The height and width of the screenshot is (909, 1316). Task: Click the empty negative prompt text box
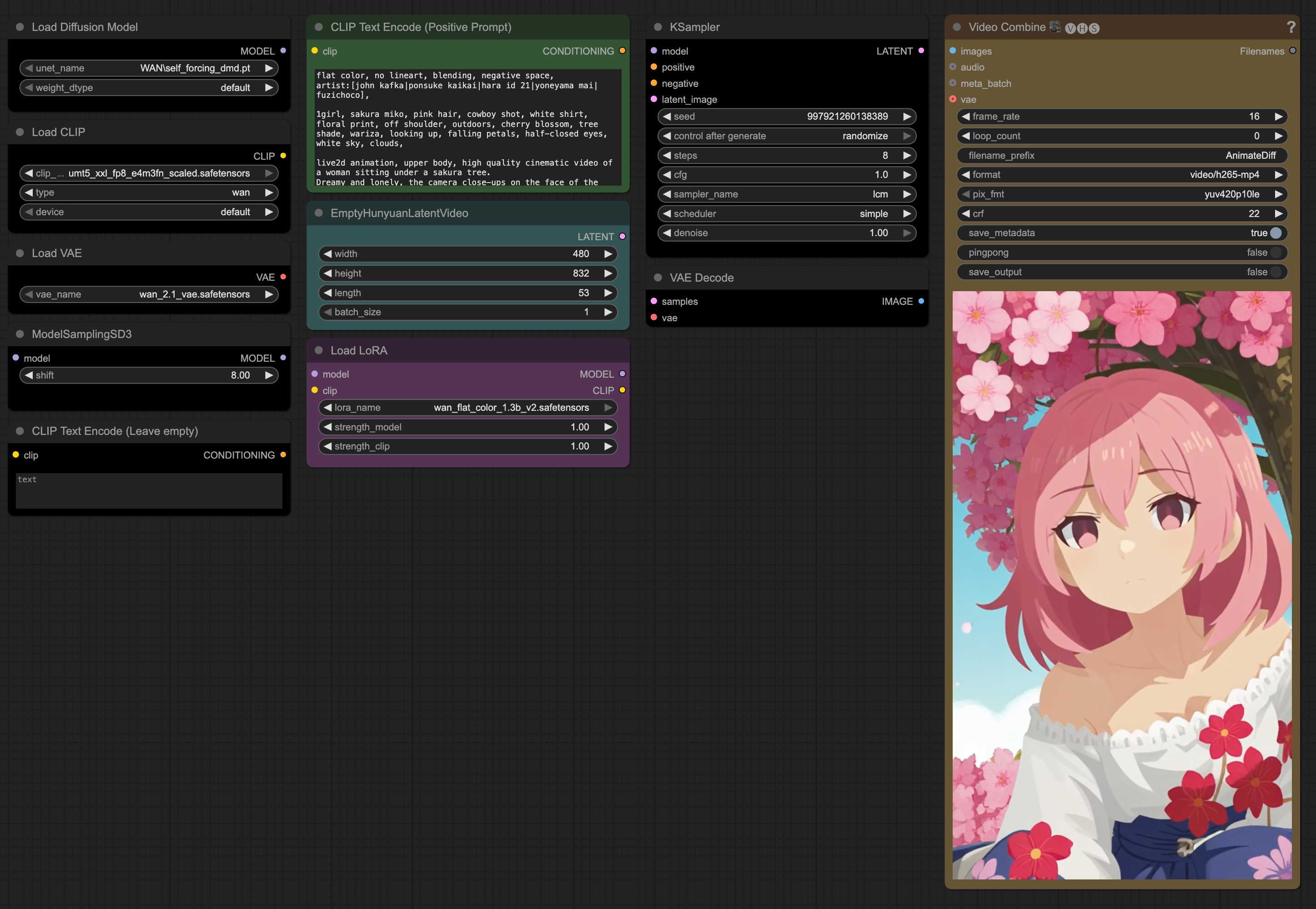149,491
